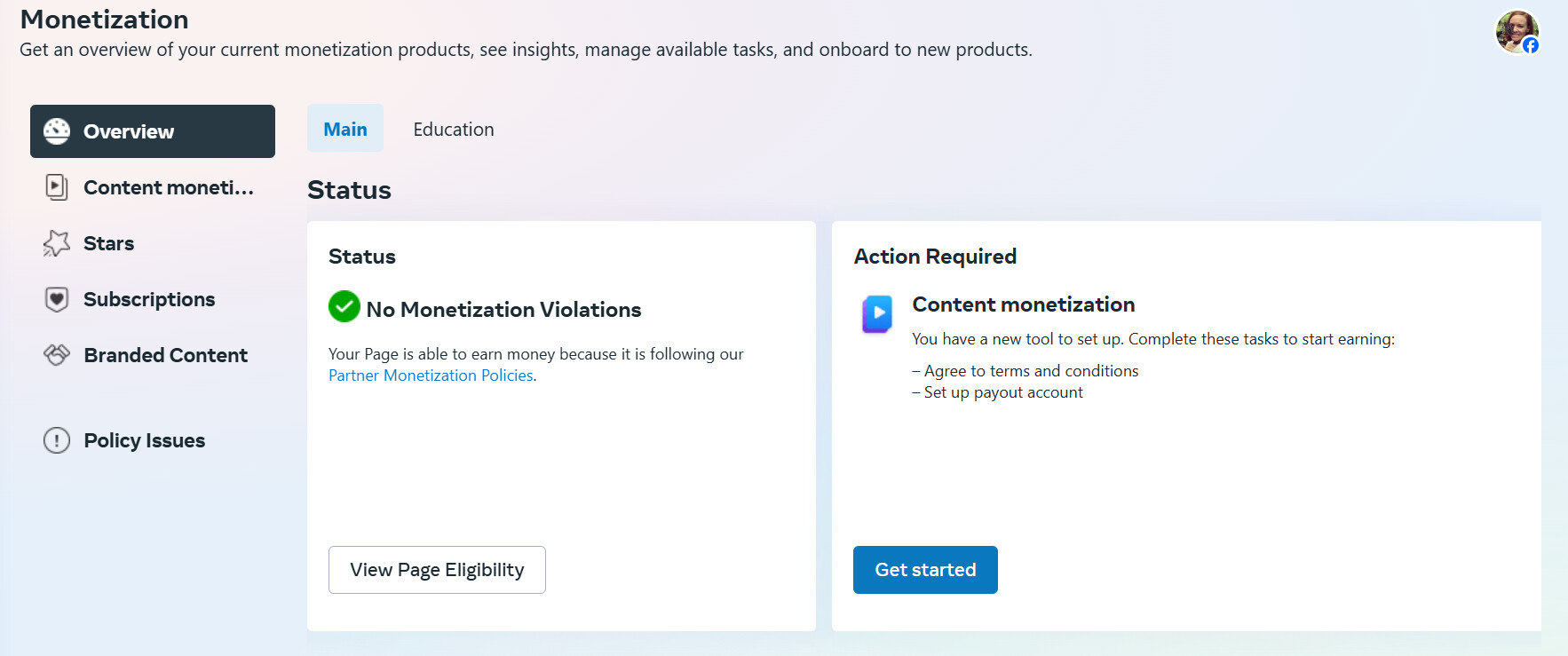The height and width of the screenshot is (656, 1568).
Task: Click the 'Get an overview' subtitle text
Action: (526, 50)
